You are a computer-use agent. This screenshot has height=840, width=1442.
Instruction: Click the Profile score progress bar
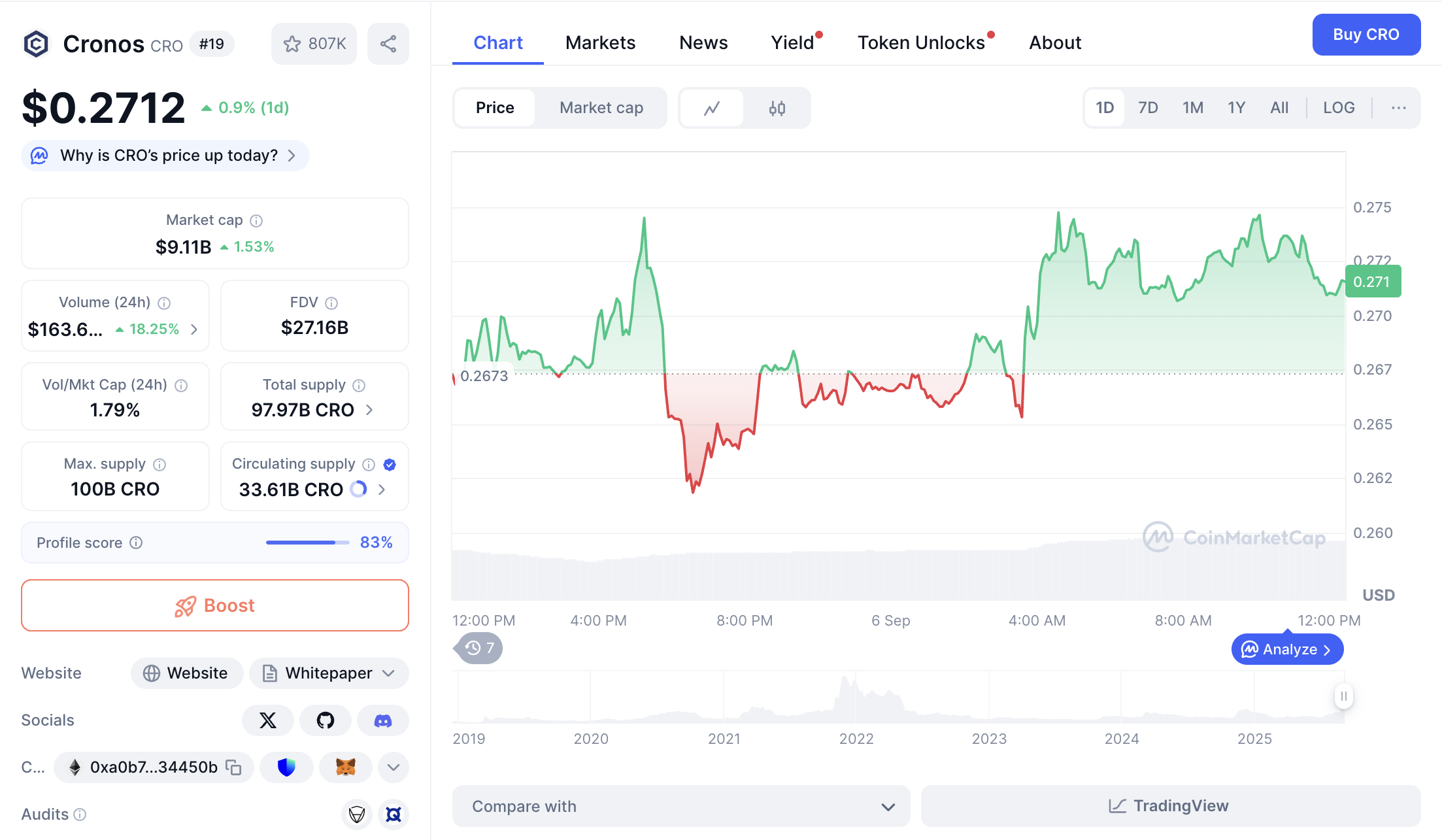point(308,543)
